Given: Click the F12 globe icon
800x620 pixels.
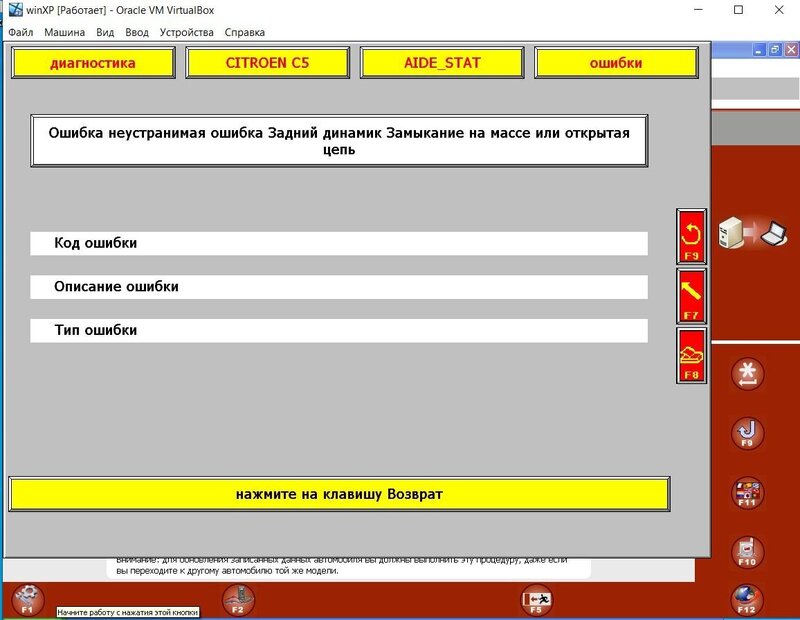Looking at the screenshot, I should click(x=748, y=600).
